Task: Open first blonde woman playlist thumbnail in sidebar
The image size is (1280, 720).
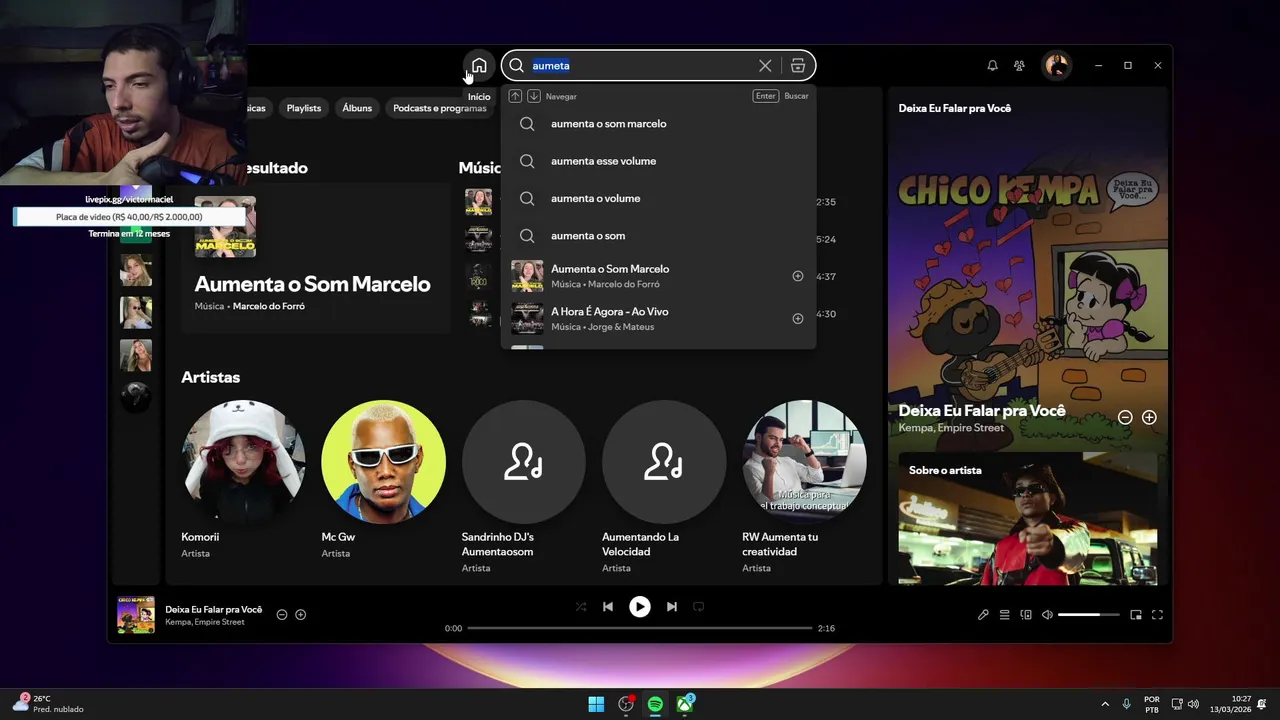Action: point(136,270)
